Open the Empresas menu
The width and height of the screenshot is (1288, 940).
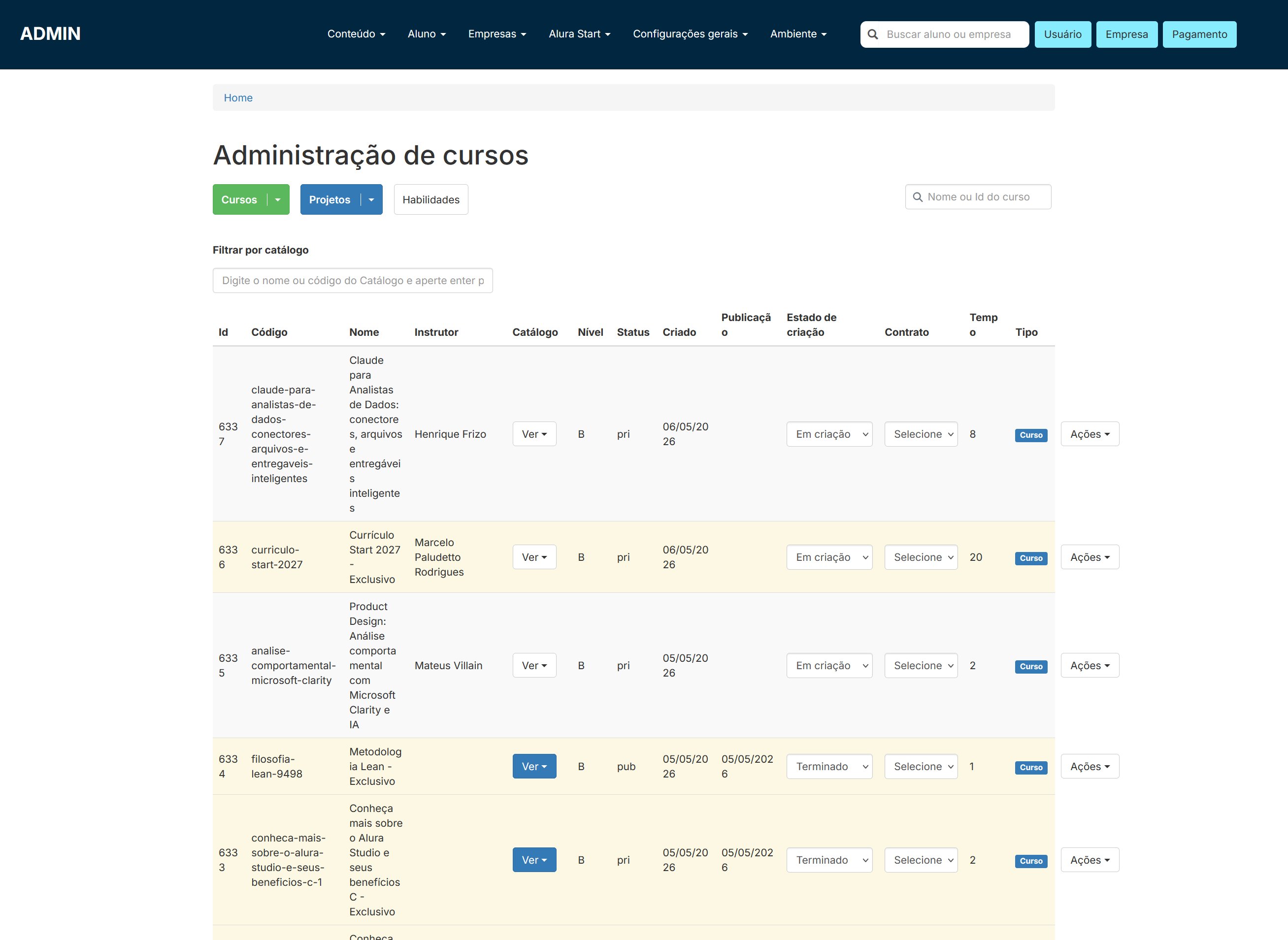(497, 34)
